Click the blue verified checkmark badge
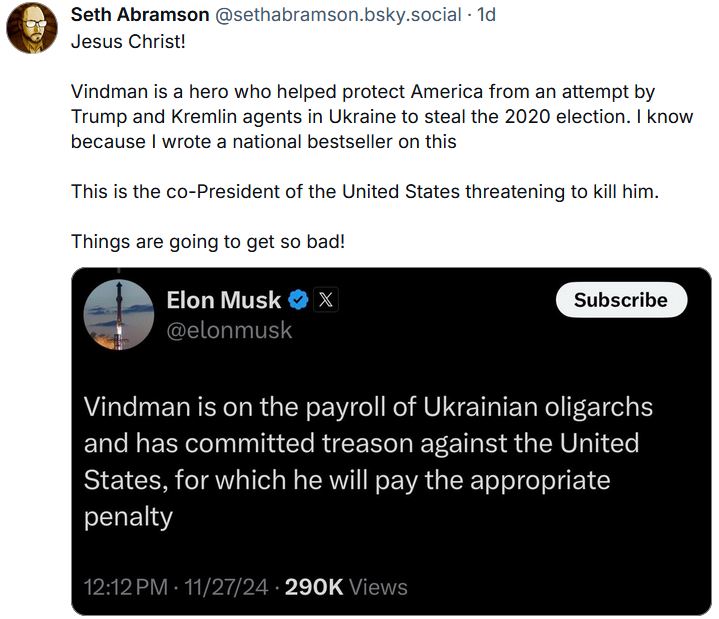Image resolution: width=719 pixels, height=619 pixels. click(x=298, y=299)
